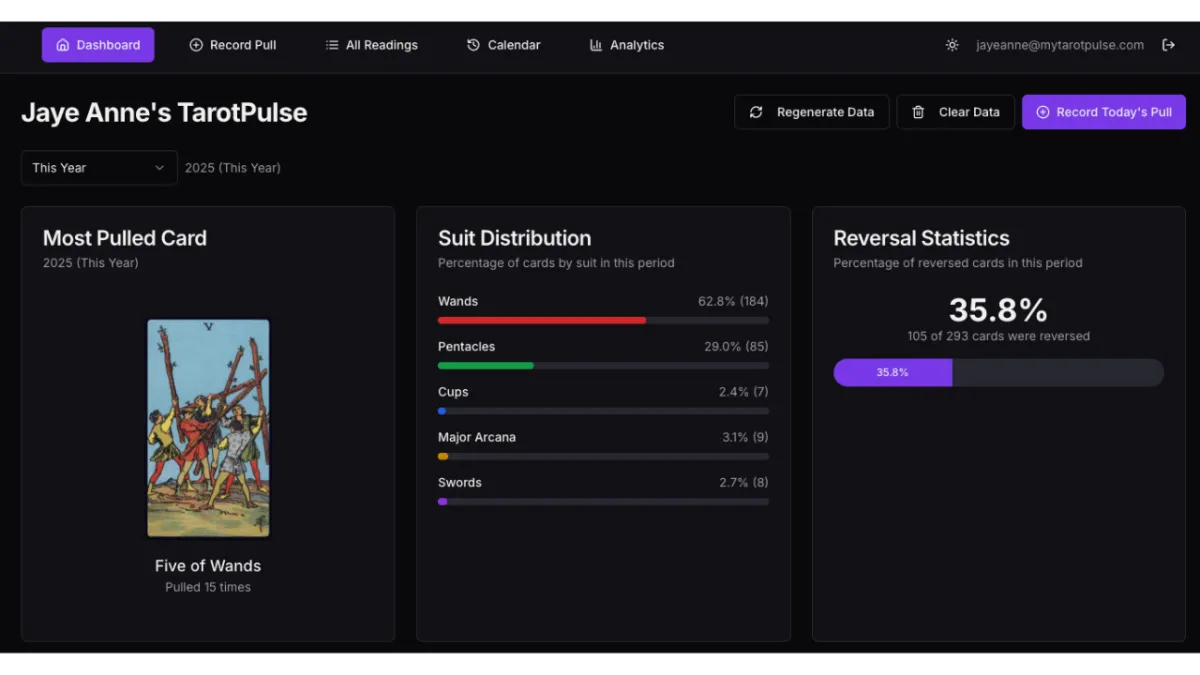Open the This Year period dropdown
The height and width of the screenshot is (675, 1200).
point(98,168)
